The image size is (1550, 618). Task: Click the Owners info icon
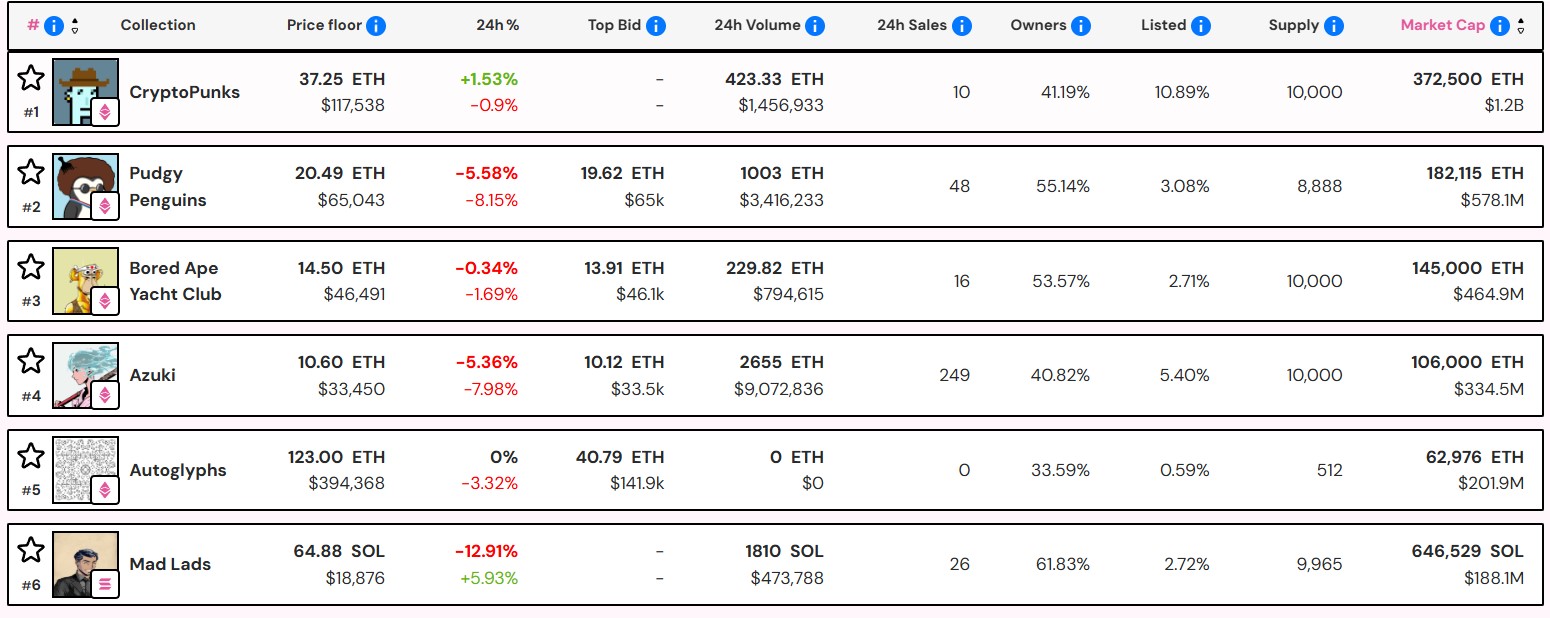pyautogui.click(x=1081, y=26)
